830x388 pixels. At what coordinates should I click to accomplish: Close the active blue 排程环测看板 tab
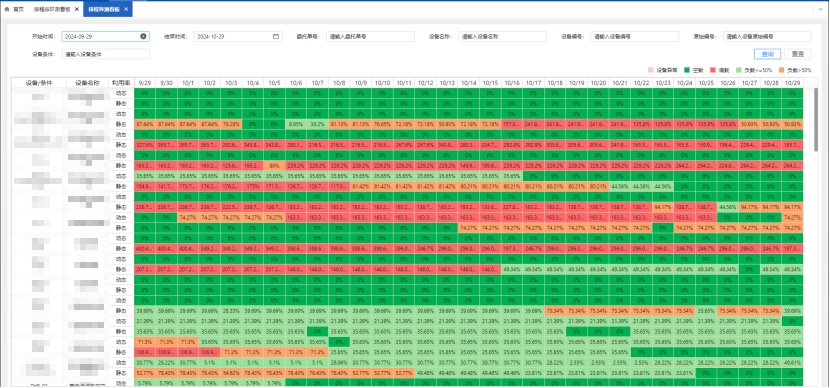click(125, 10)
